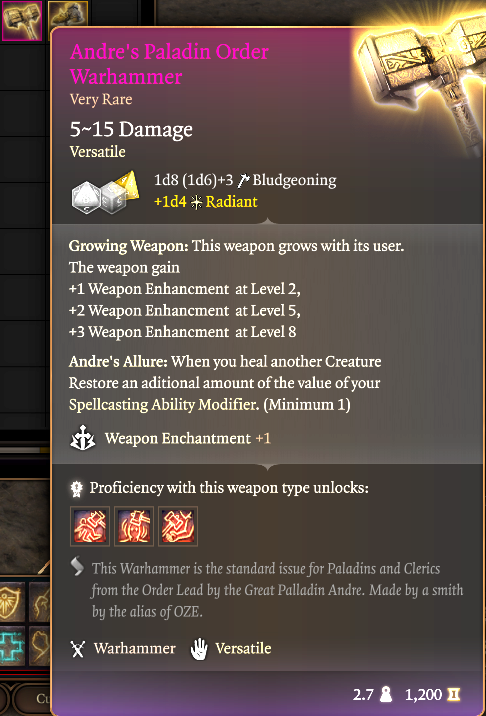Image resolution: width=486 pixels, height=716 pixels.
Task: Click the scroll icon beside item description
Action: (78, 568)
